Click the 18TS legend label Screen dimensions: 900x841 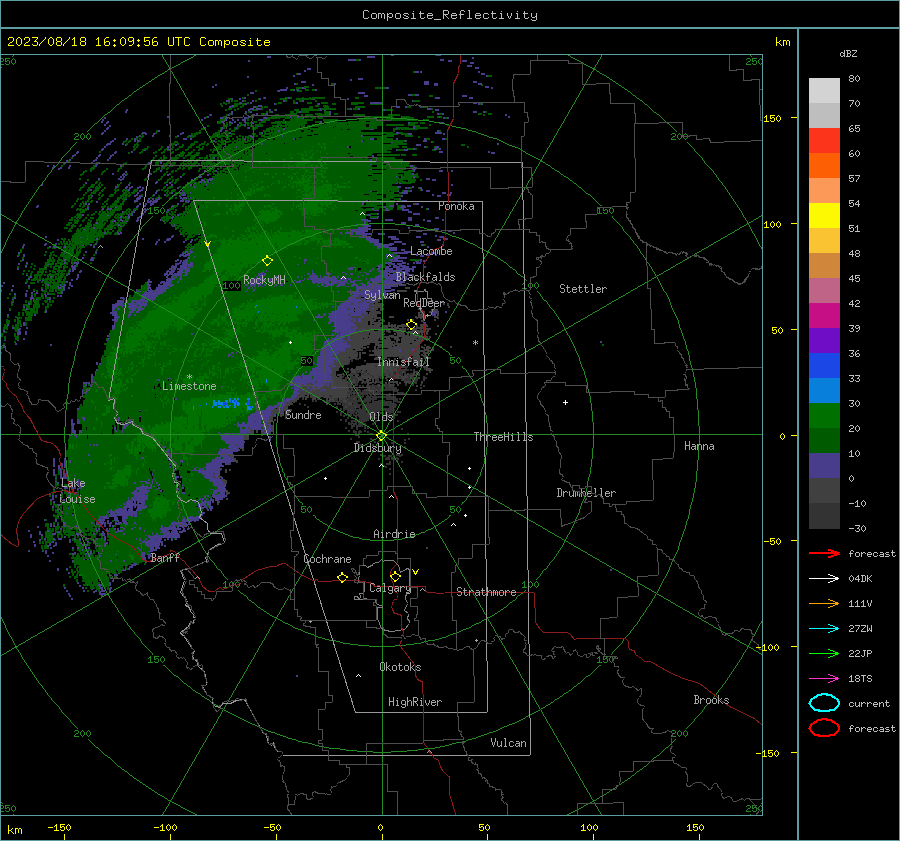click(860, 679)
